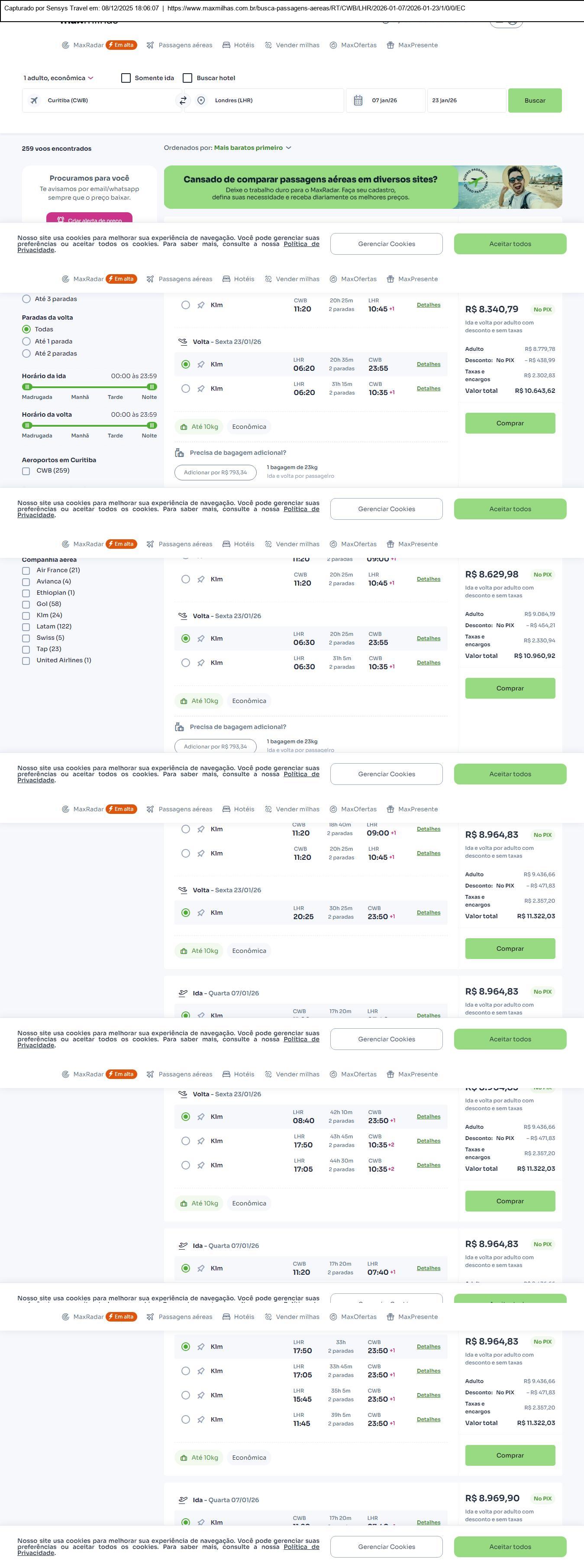Filter by Air France airline checkbox

tap(26, 570)
